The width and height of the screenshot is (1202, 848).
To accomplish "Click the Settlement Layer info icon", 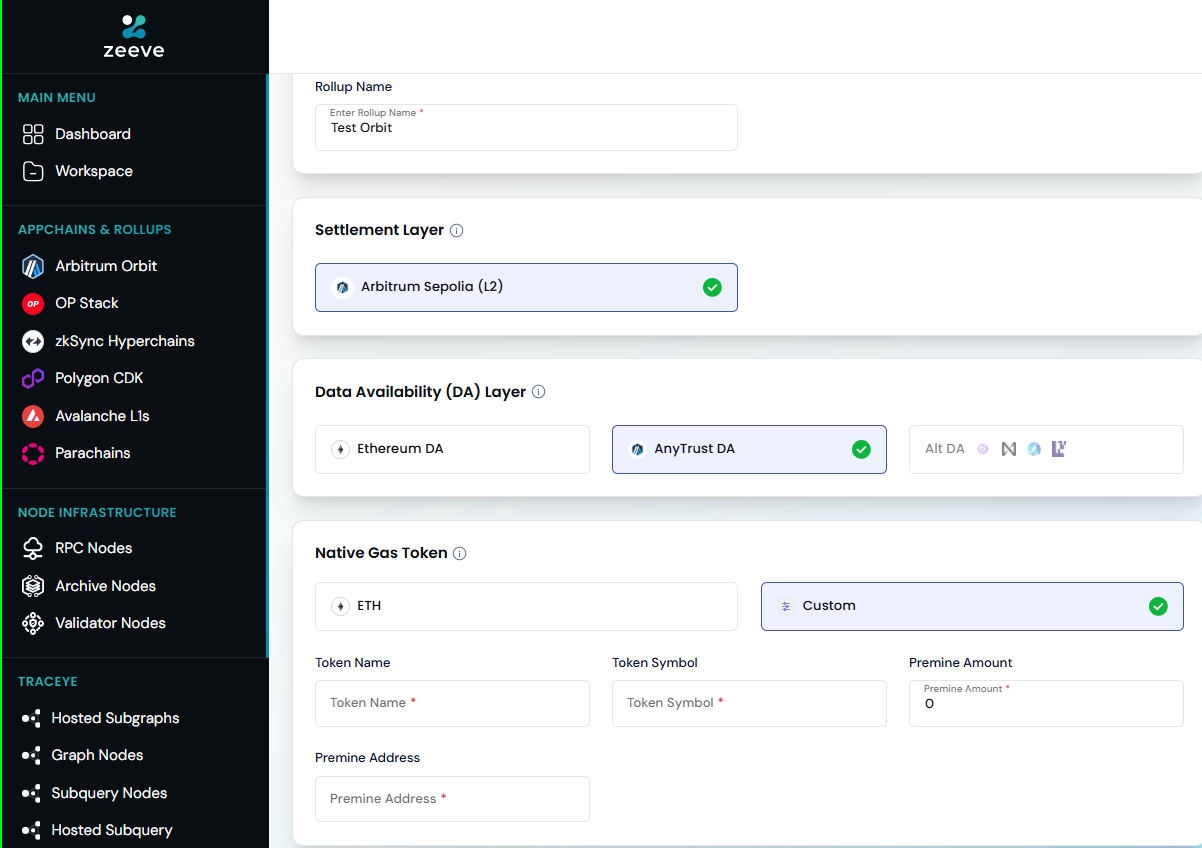I will [x=457, y=230].
